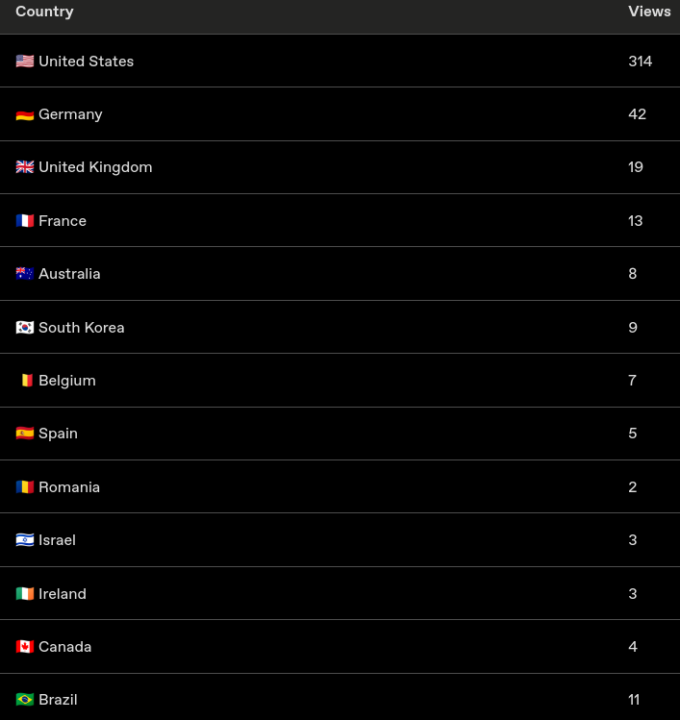680x720 pixels.
Task: Click the Romania flag icon
Action: 25,488
